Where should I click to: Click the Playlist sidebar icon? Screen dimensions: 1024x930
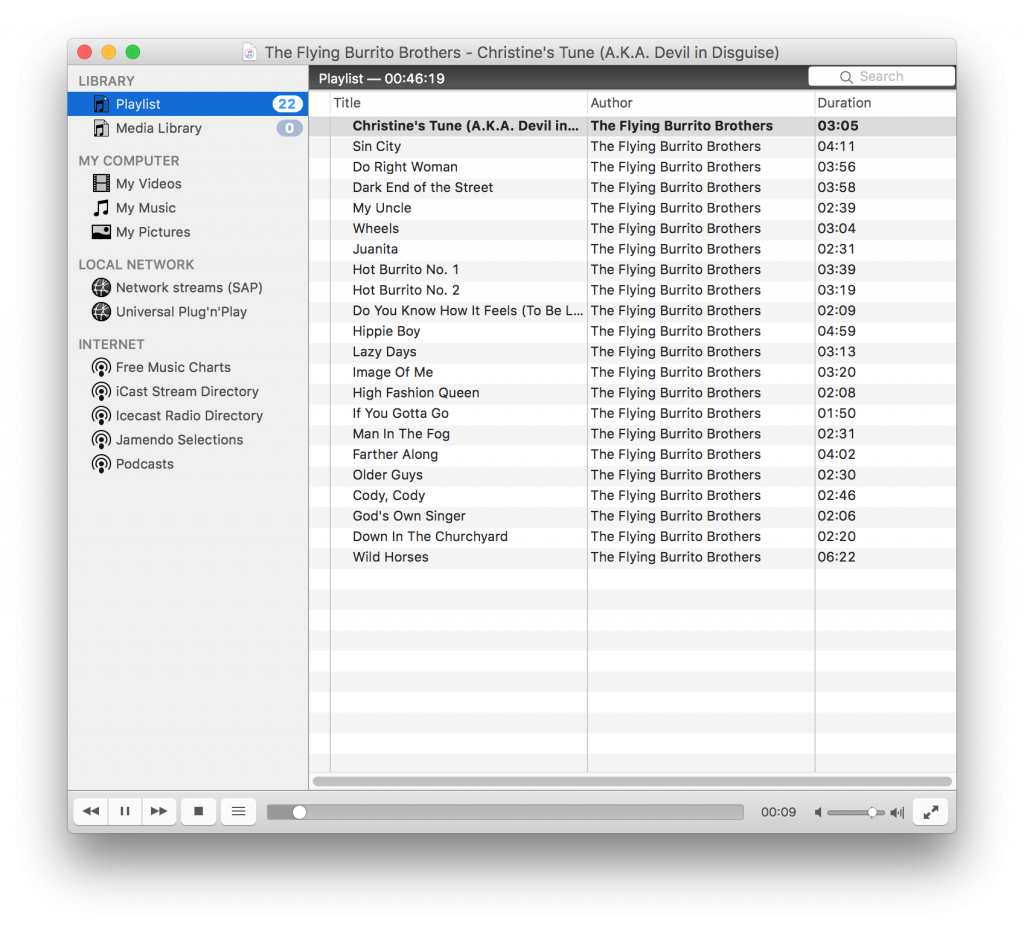[101, 104]
